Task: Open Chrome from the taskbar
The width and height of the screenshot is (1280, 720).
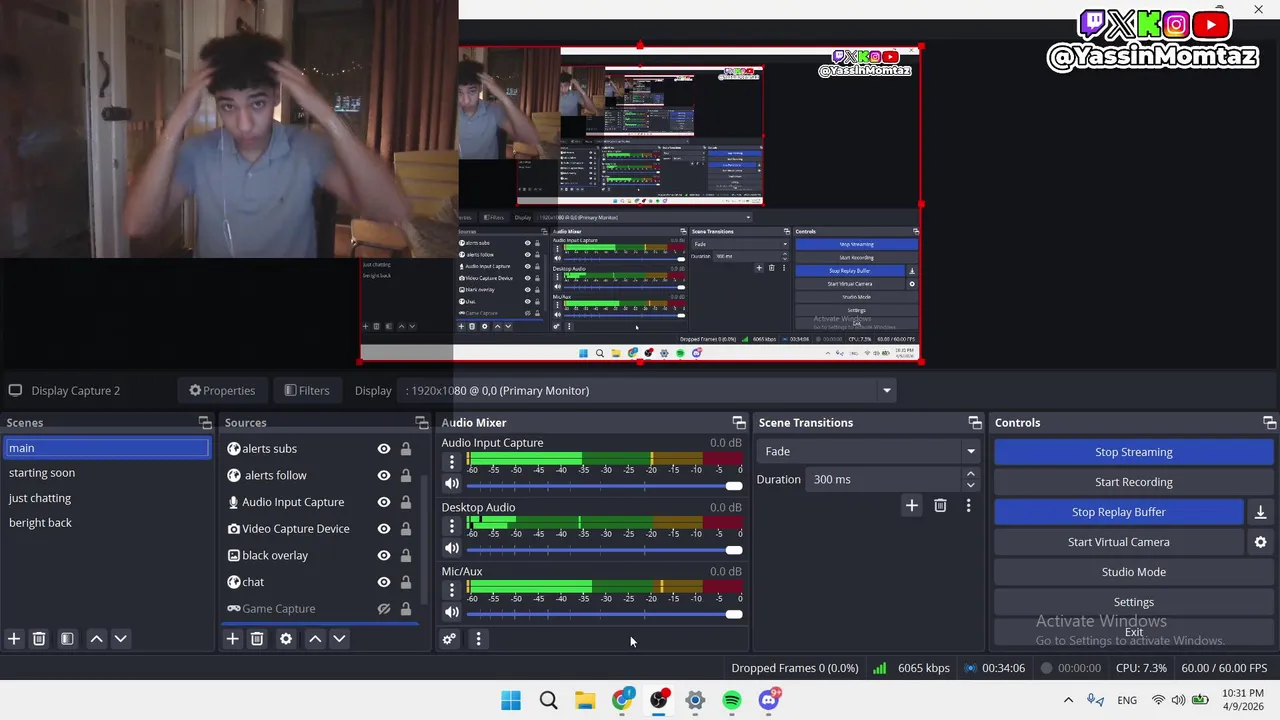Action: point(622,700)
